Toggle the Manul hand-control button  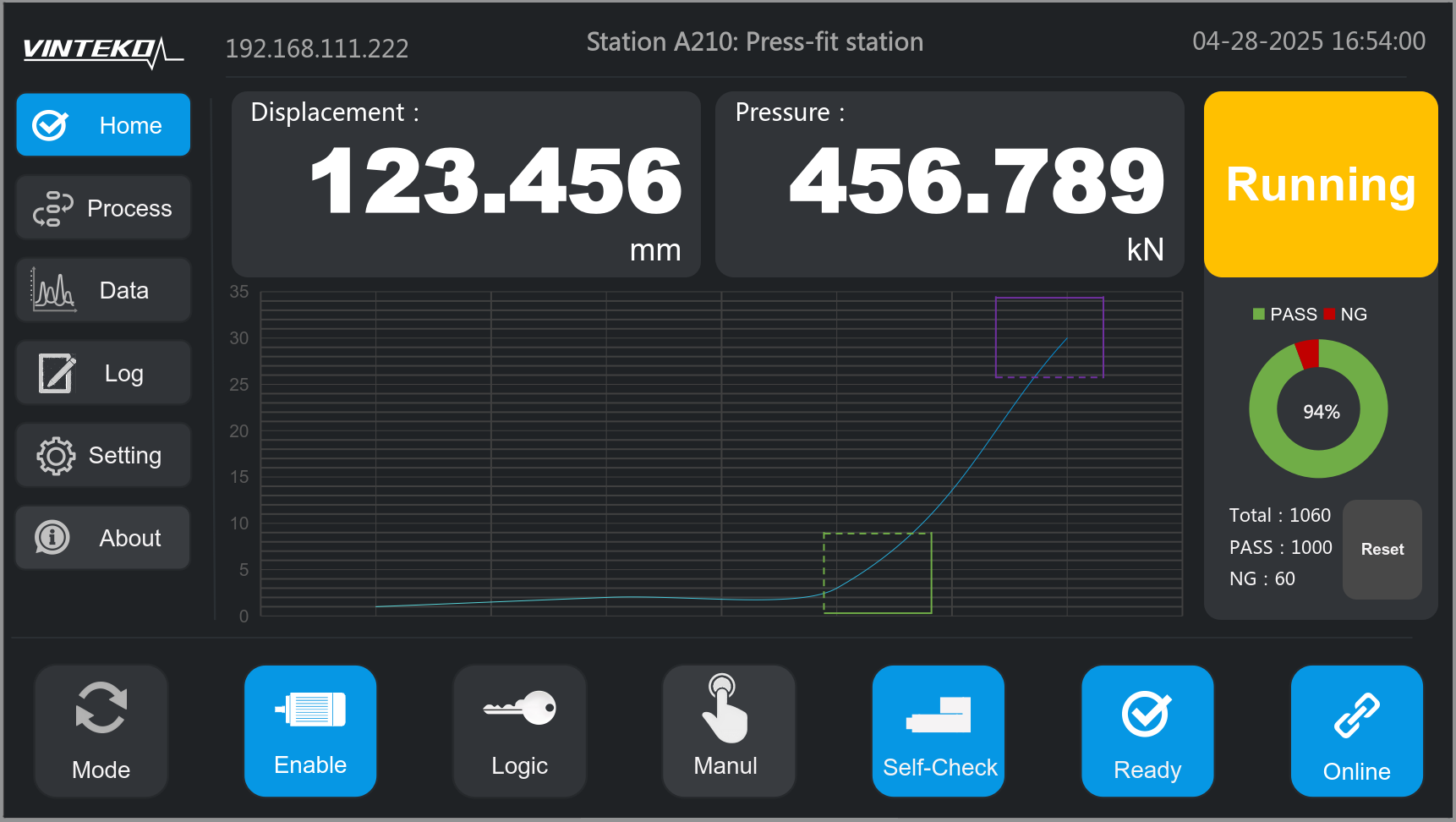coord(728,731)
